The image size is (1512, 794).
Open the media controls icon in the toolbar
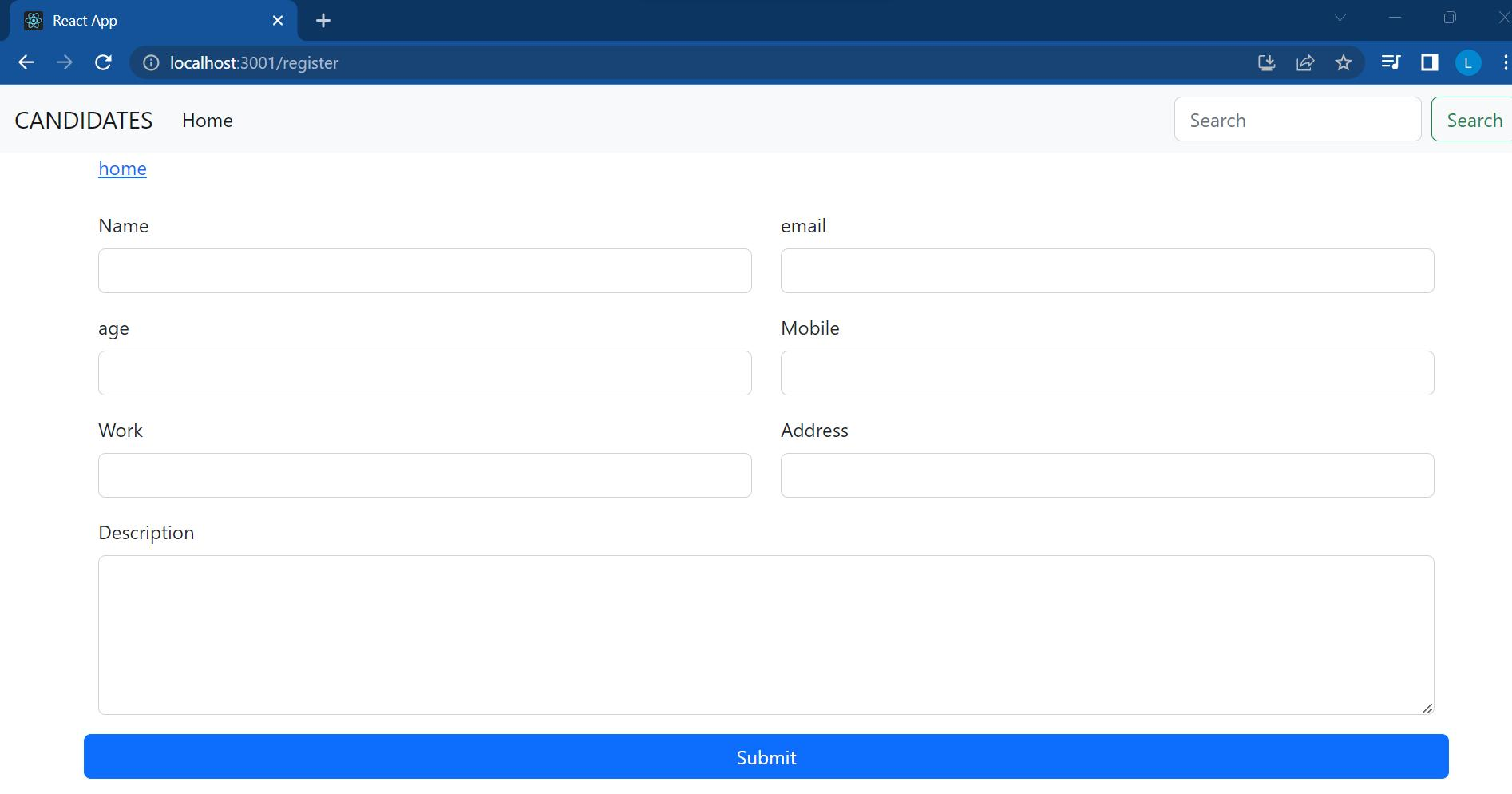pyautogui.click(x=1391, y=62)
